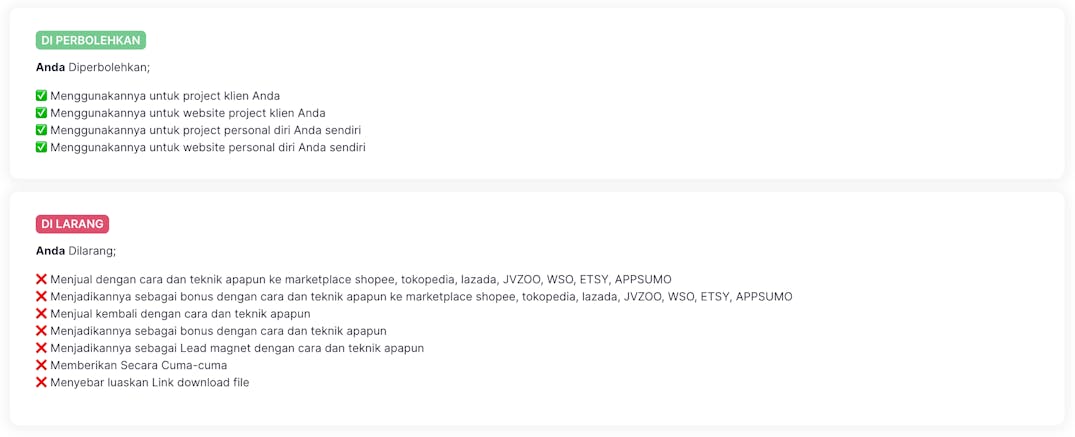Click the 'Anda Dilarang;' heading text
The image size is (1075, 437).
pyautogui.click(x=76, y=251)
